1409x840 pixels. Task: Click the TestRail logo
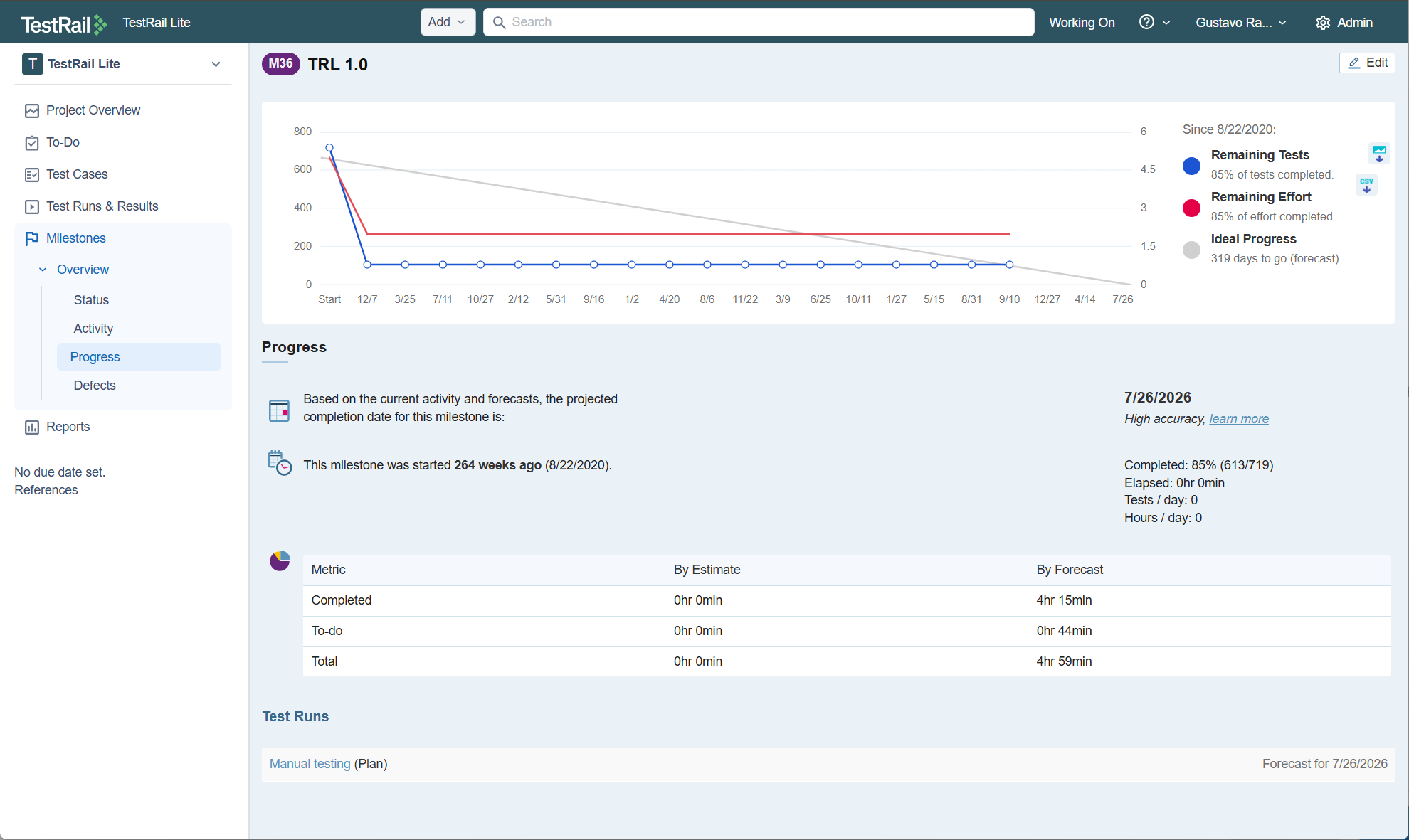click(x=63, y=23)
